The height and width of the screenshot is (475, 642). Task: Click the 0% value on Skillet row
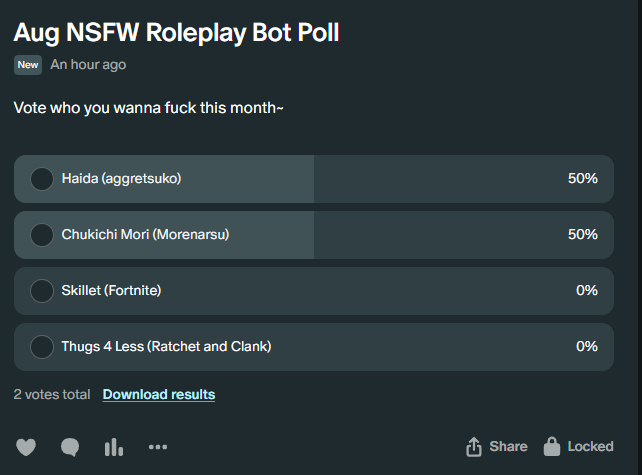[586, 291]
